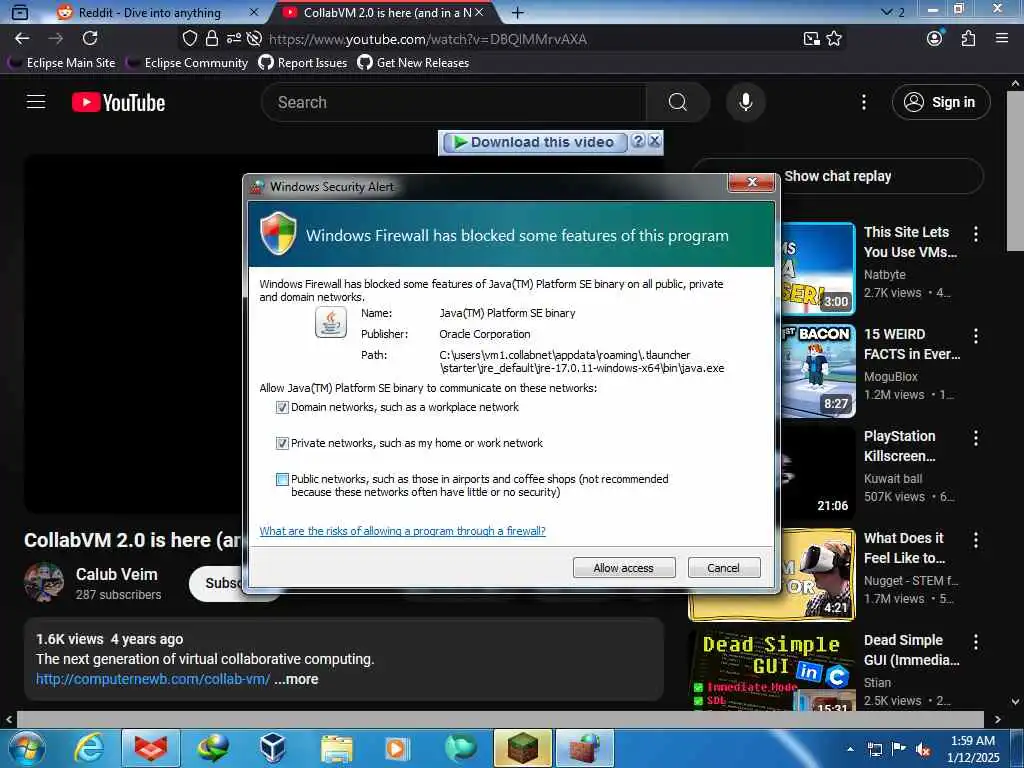The image size is (1024, 768).
Task: Open 15 WEIRD FACTS video thumbnail
Action: (818, 370)
